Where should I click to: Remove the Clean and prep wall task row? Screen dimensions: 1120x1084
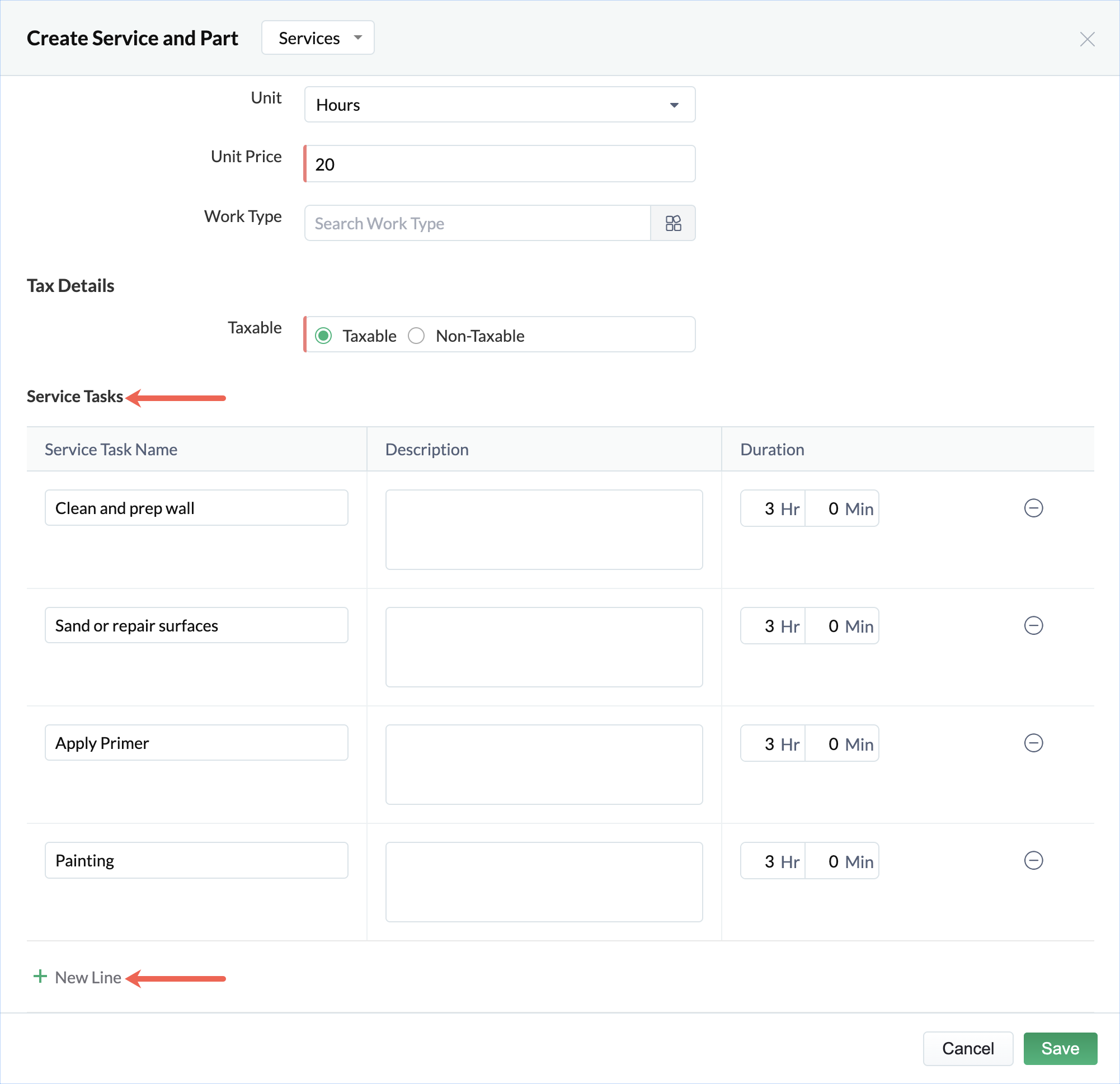(1033, 508)
